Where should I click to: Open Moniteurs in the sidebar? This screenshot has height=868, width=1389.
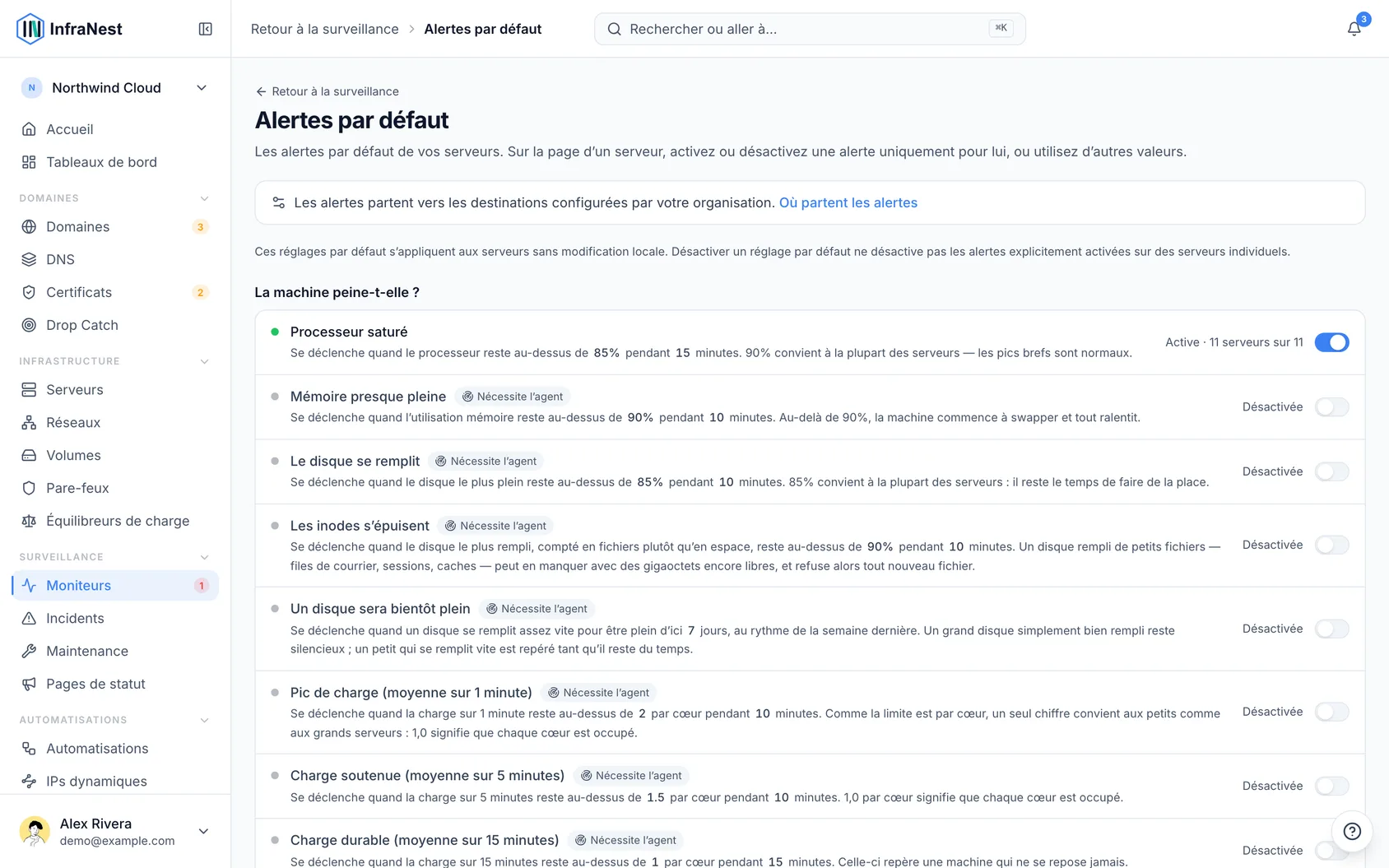(x=115, y=585)
